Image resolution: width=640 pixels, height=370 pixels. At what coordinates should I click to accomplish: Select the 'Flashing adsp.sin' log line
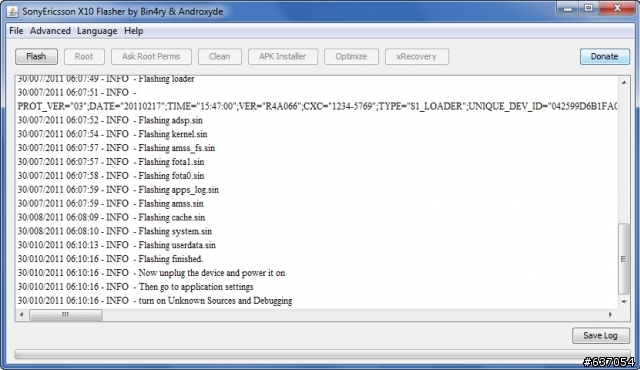110,120
